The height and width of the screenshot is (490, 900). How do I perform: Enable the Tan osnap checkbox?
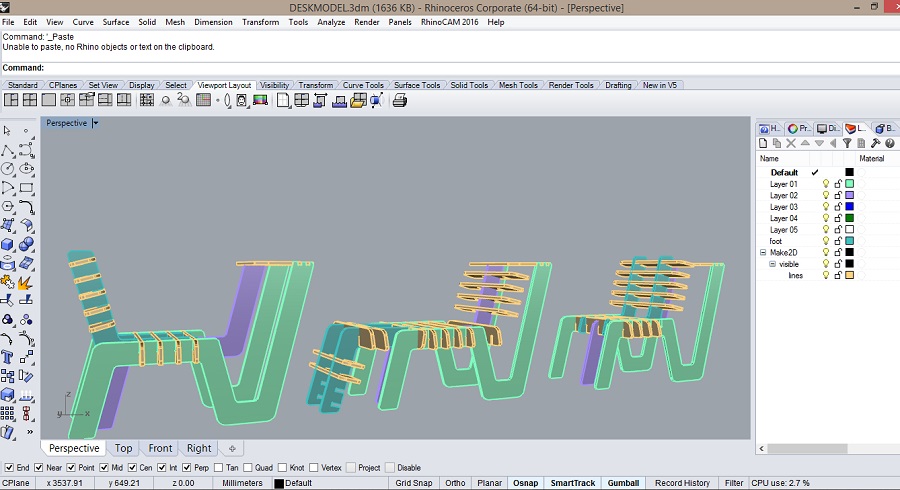[218, 468]
